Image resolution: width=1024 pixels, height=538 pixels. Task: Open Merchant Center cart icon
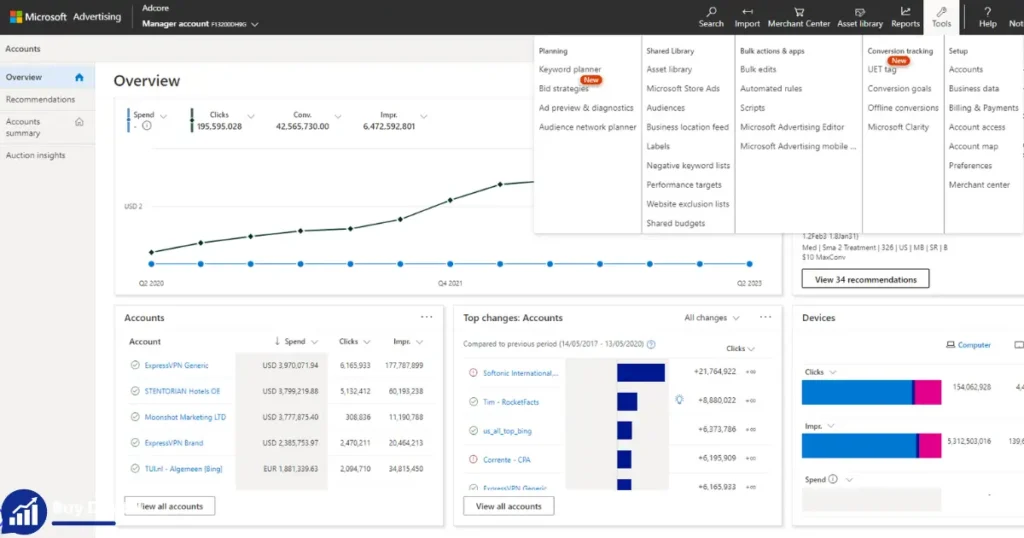click(799, 11)
